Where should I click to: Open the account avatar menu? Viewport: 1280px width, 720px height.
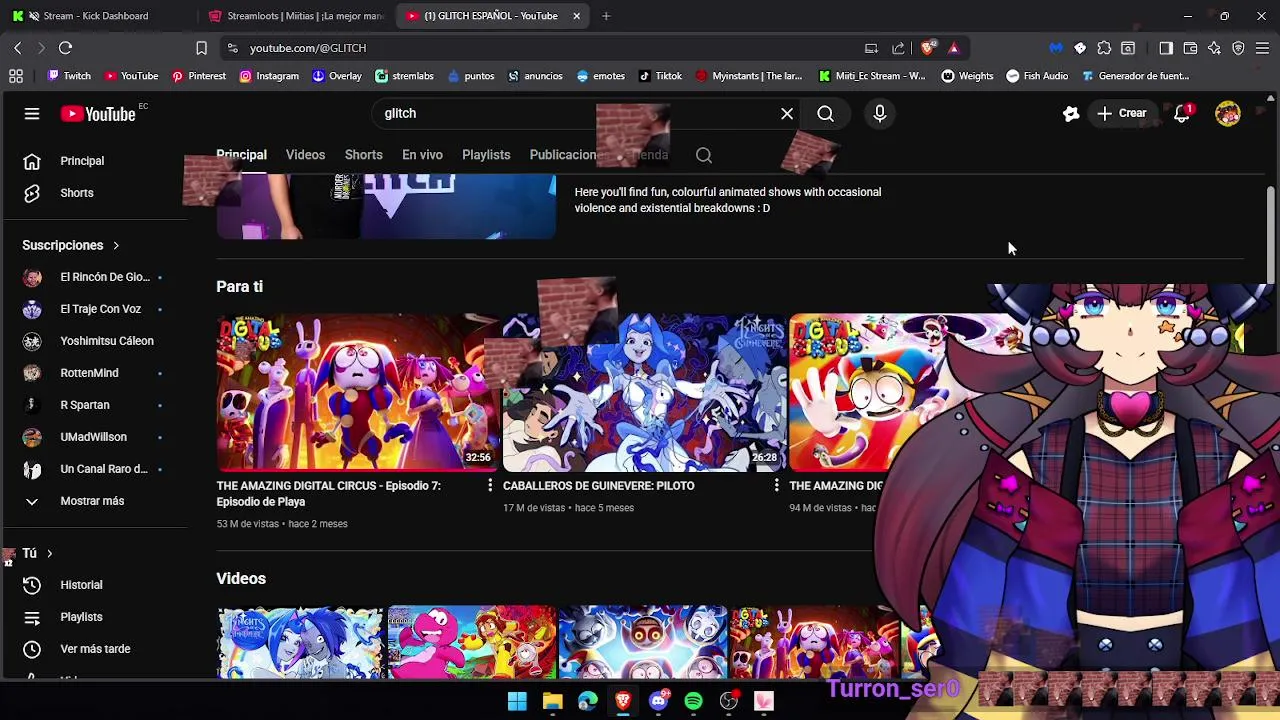[x=1228, y=114]
